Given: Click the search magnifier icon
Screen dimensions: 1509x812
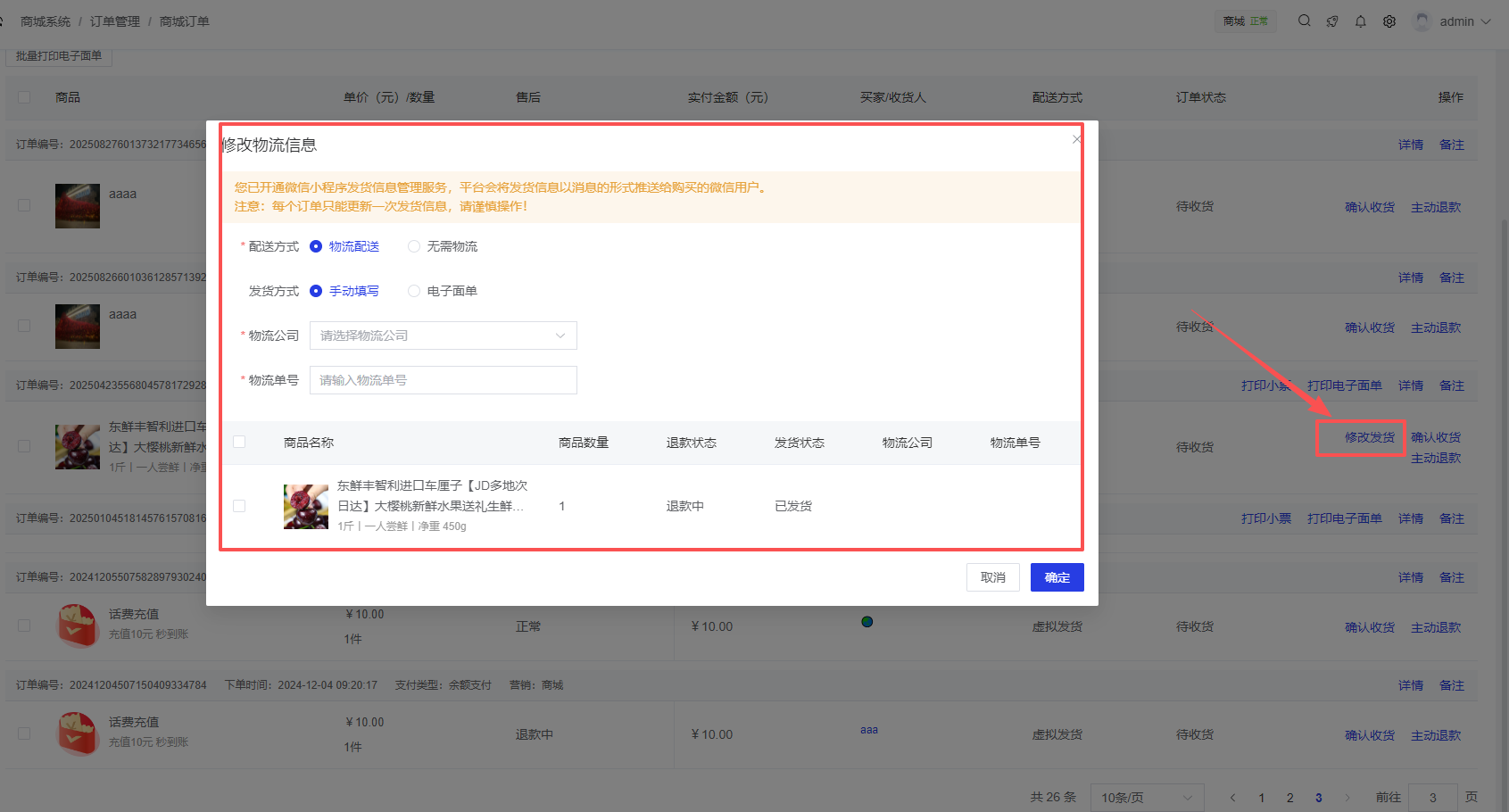Looking at the screenshot, I should 1305,21.
